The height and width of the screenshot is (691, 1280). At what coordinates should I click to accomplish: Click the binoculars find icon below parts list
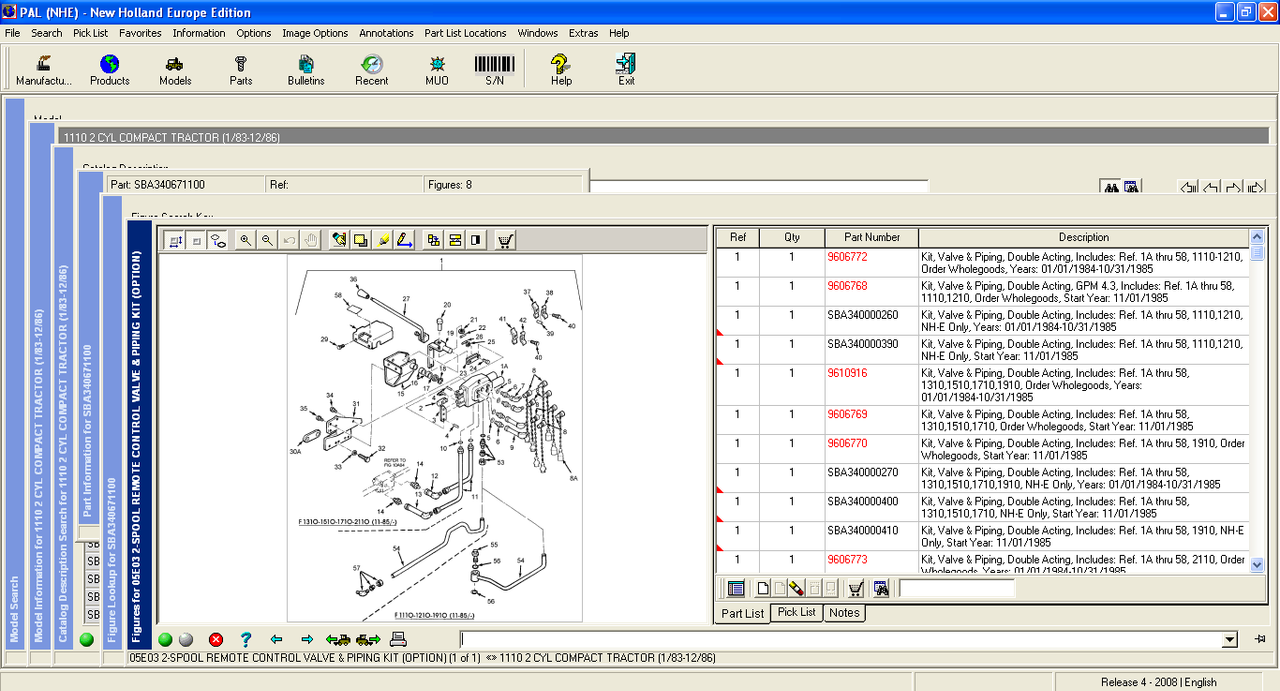[x=881, y=588]
